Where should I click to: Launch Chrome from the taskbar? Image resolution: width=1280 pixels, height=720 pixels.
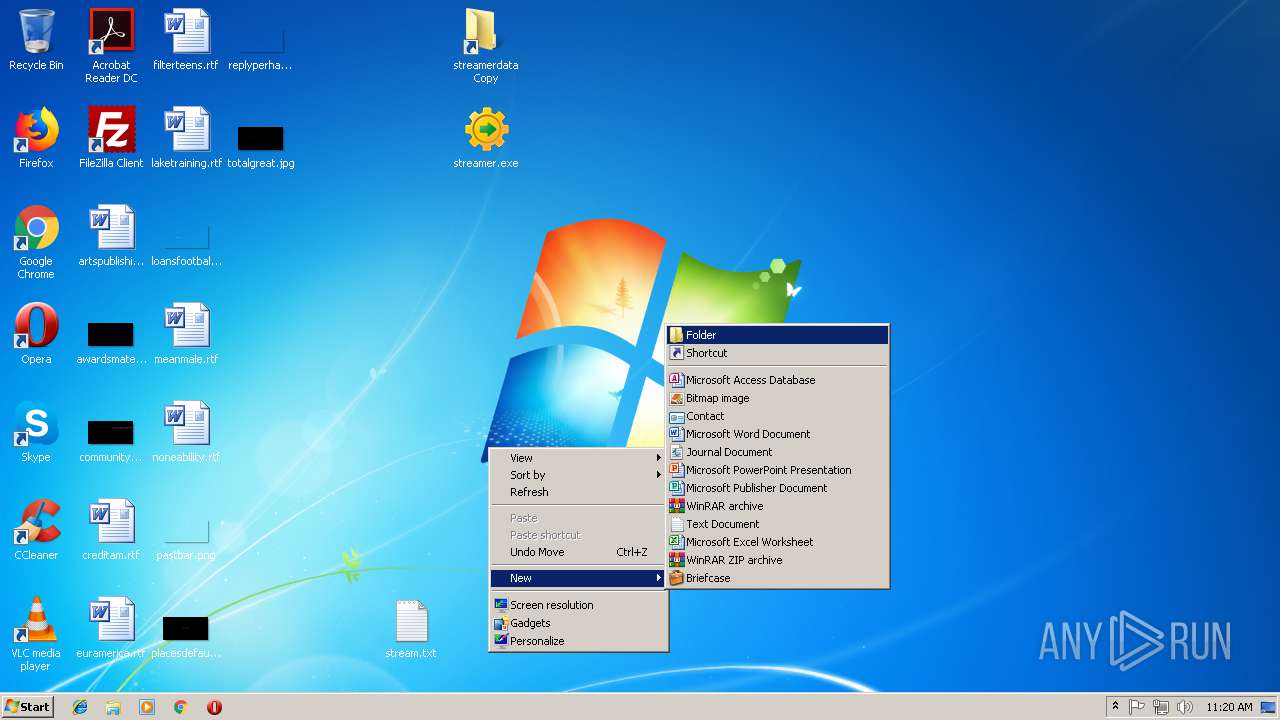(x=181, y=707)
